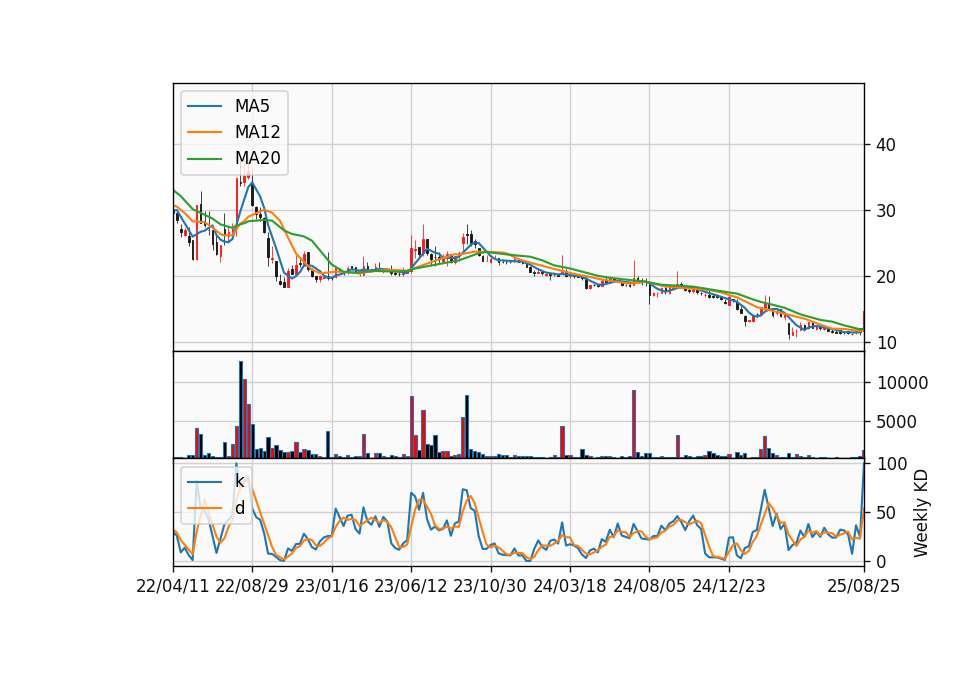The height and width of the screenshot is (690, 960).
Task: Click the date label 22/04/11
Action: pyautogui.click(x=173, y=586)
